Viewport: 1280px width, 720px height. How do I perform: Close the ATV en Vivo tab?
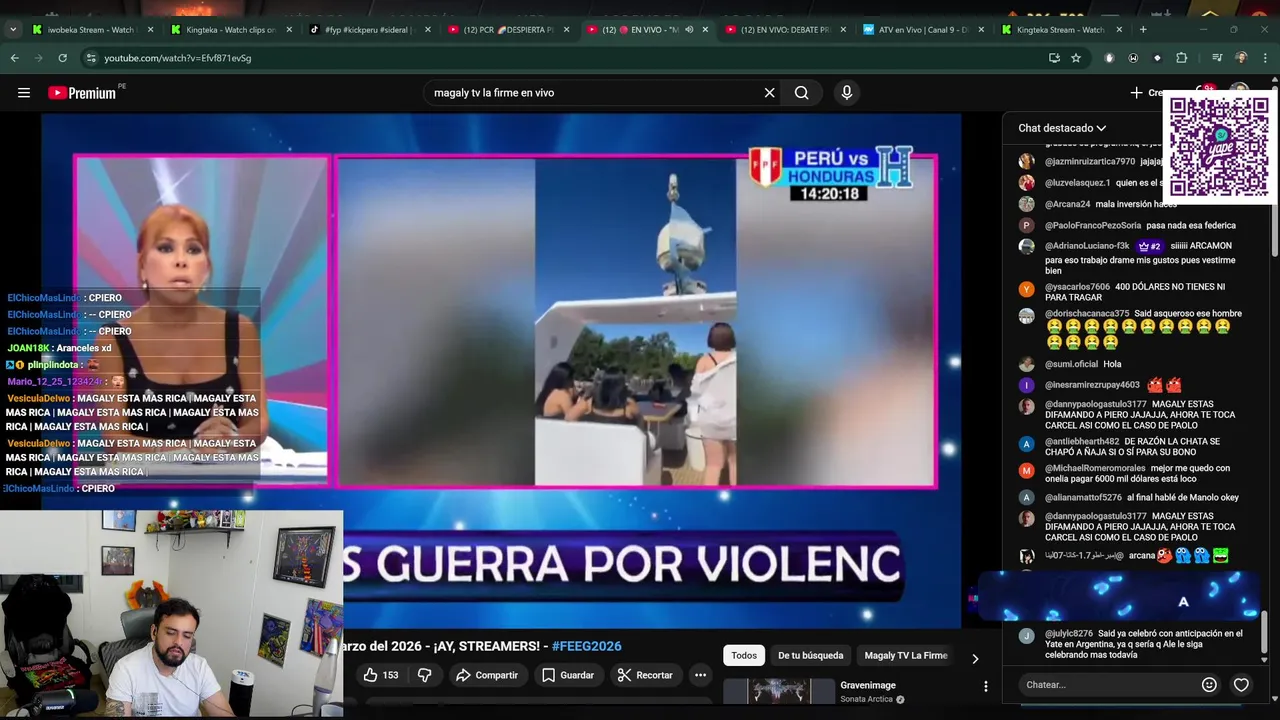[981, 30]
